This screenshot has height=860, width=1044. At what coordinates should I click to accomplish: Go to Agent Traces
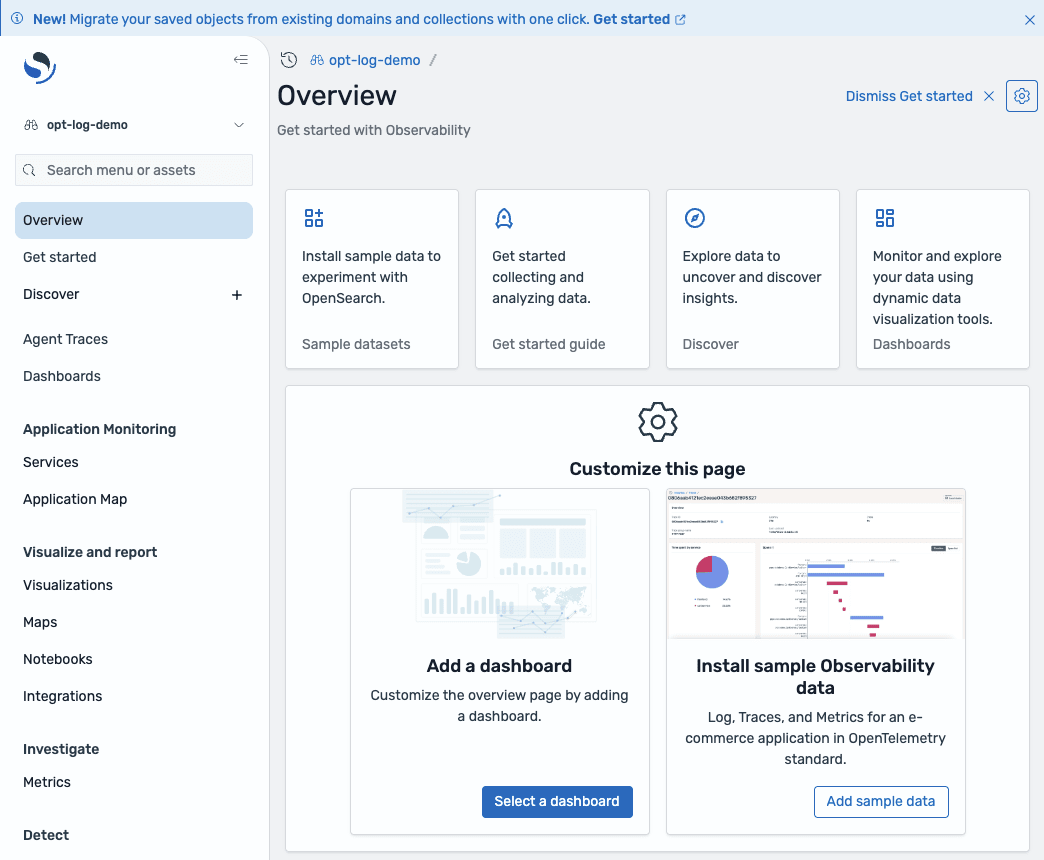tap(65, 339)
